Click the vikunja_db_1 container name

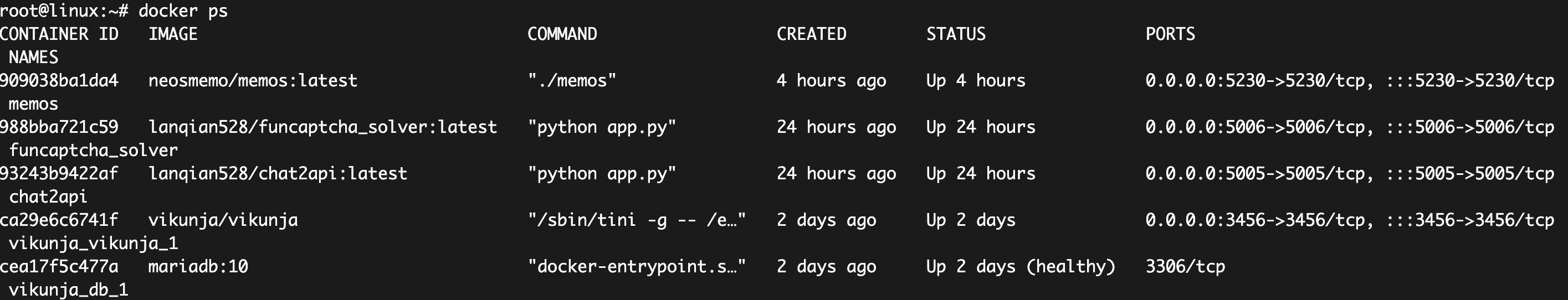click(68, 289)
